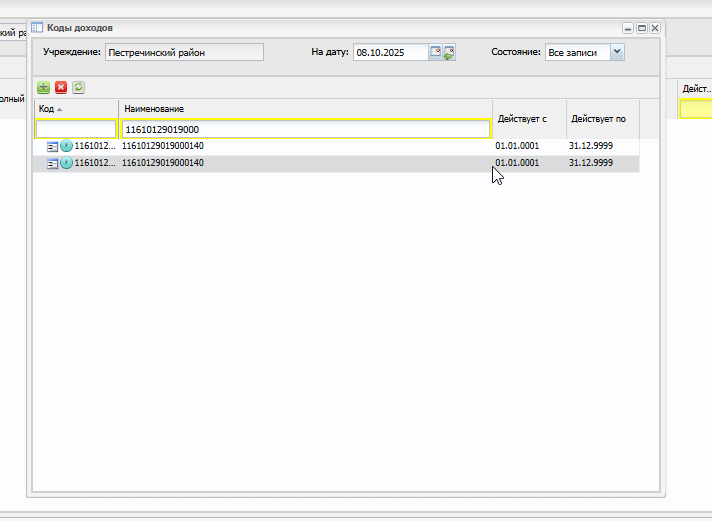The image size is (712, 521).
Task: Click date 01.01.0001 in the first row
Action: (517, 146)
